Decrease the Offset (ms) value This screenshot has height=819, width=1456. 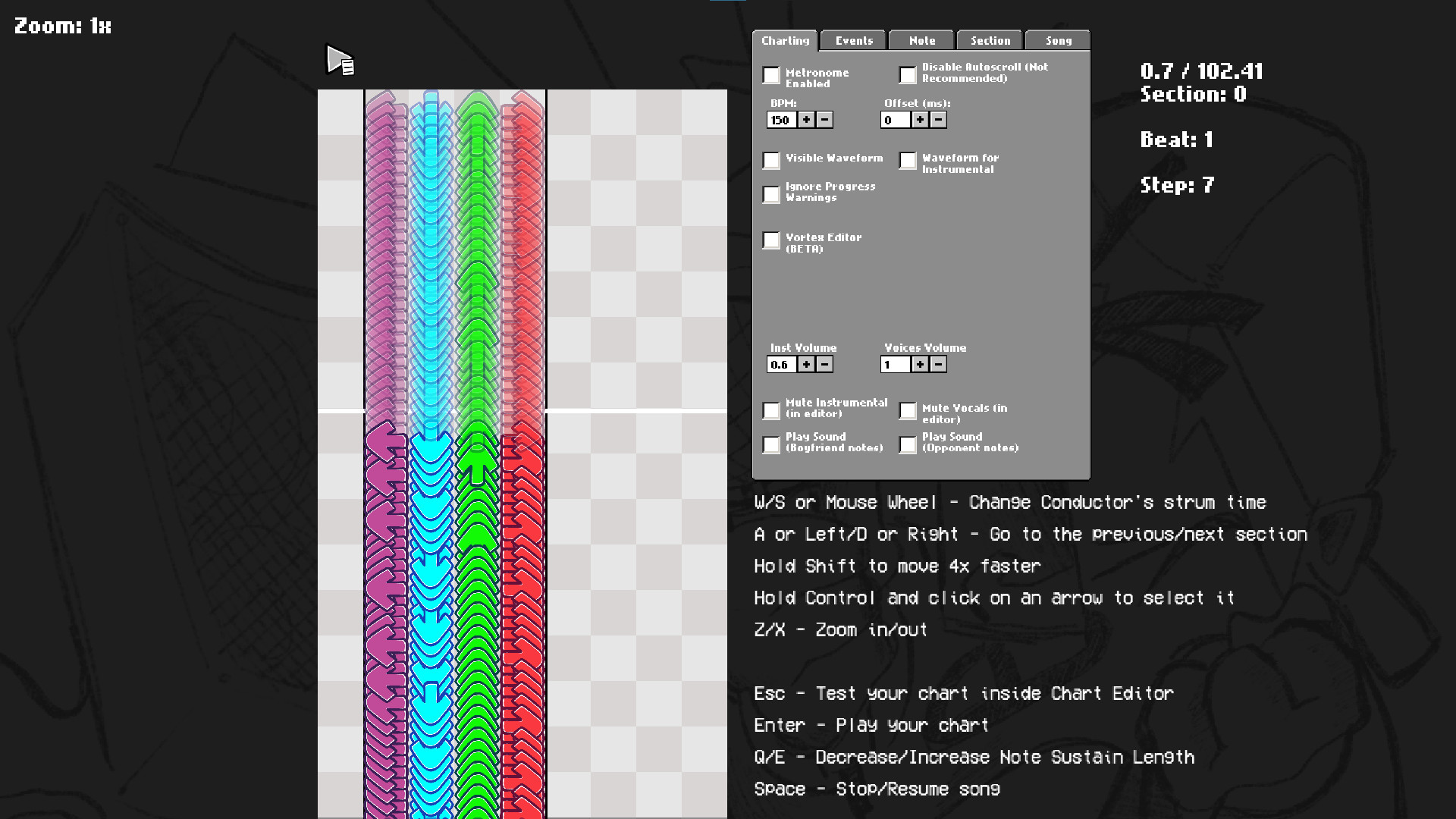pos(938,120)
